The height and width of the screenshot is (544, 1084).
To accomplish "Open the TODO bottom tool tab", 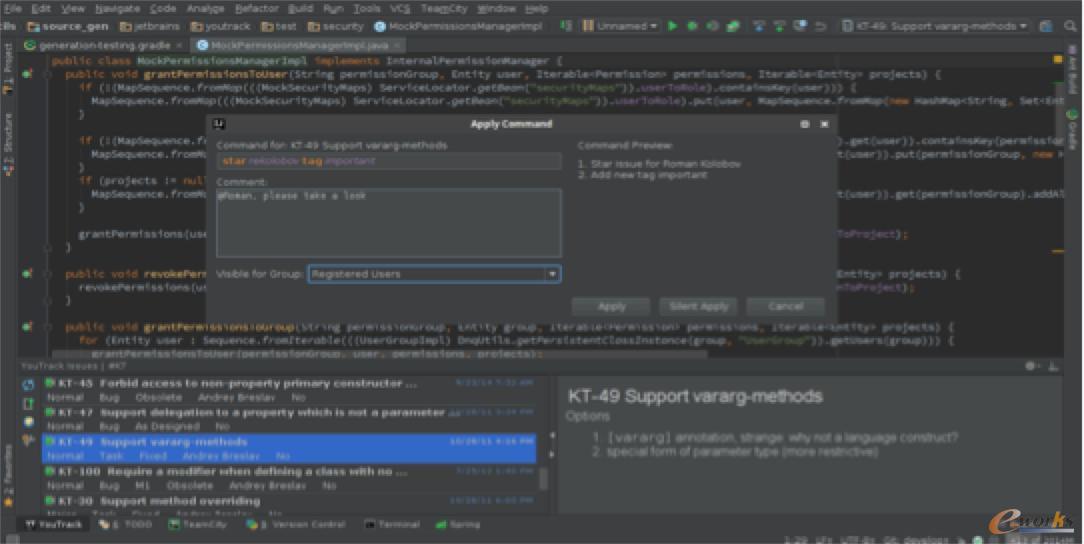I will point(125,525).
